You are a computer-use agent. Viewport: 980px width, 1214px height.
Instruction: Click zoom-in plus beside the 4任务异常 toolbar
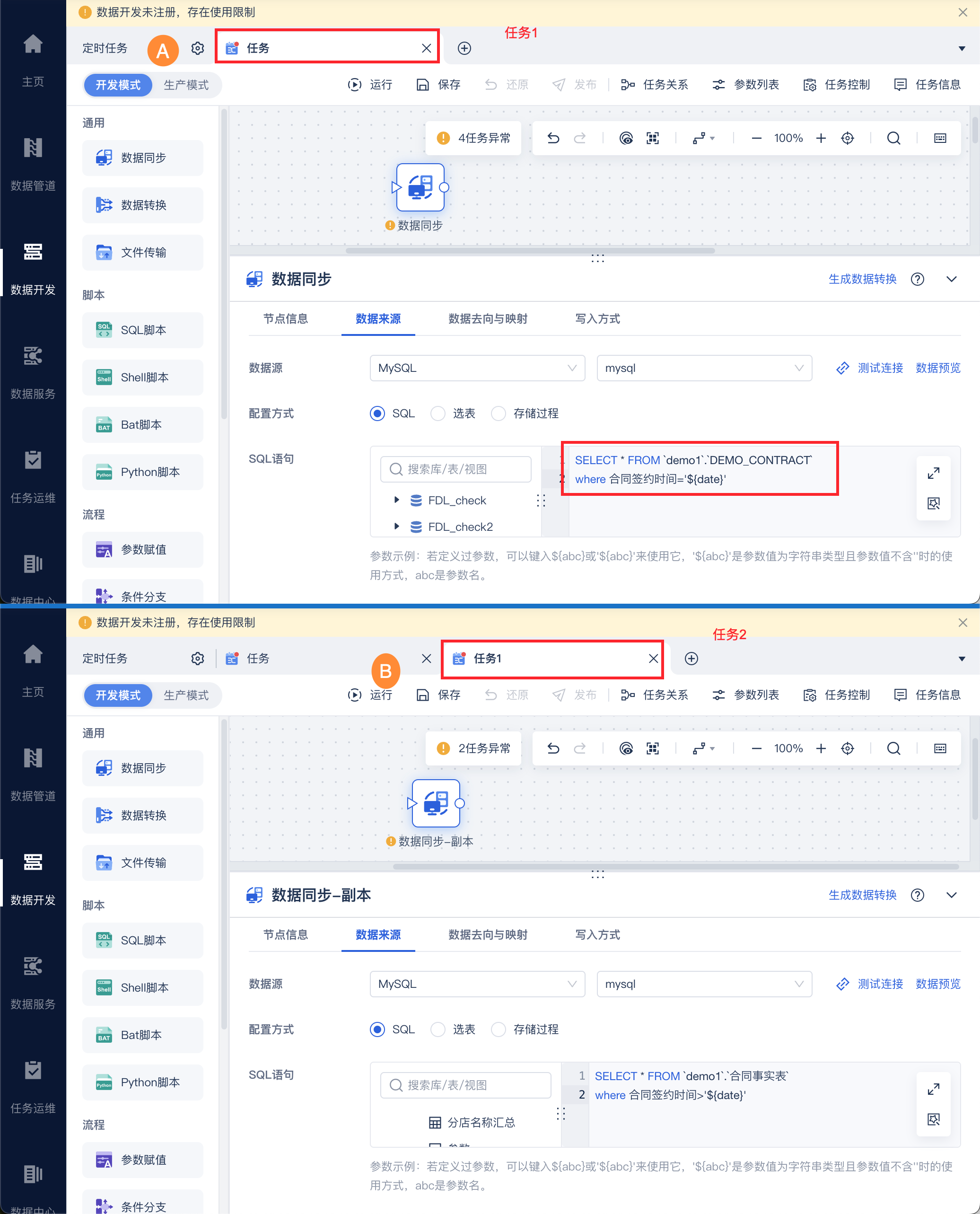point(821,138)
